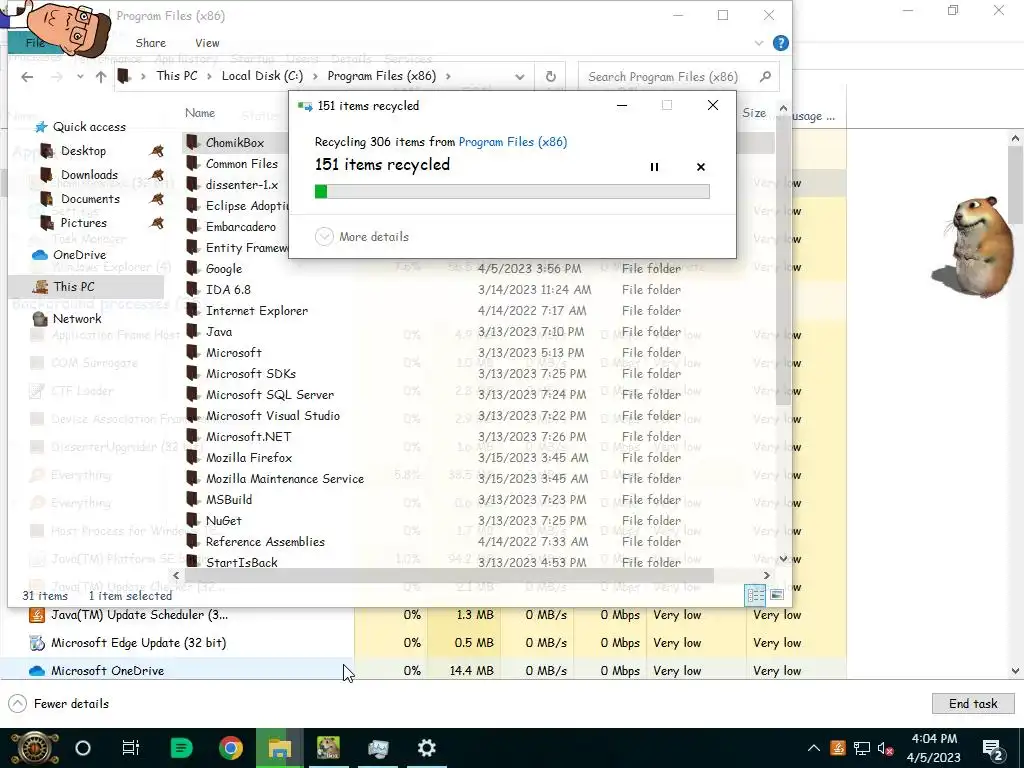Image resolution: width=1024 pixels, height=768 pixels.
Task: Switch to large thumbnails view icon
Action: 776,594
